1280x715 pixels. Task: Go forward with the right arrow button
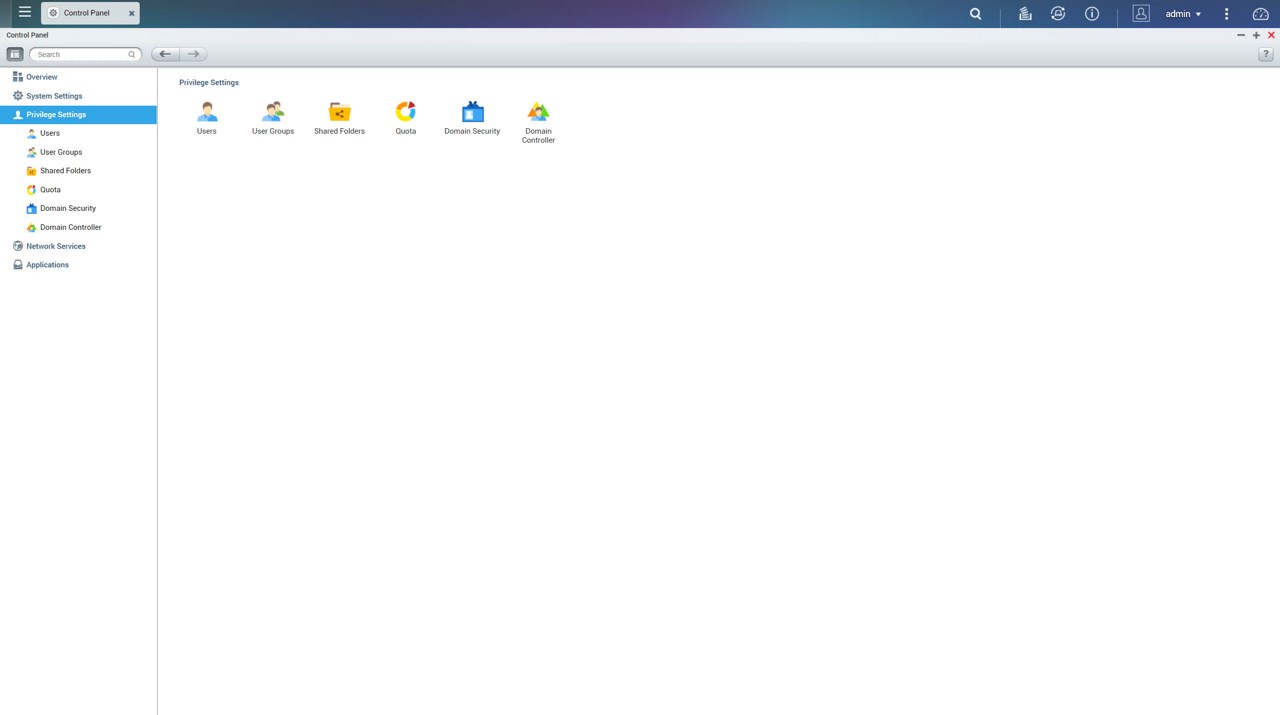[194, 54]
